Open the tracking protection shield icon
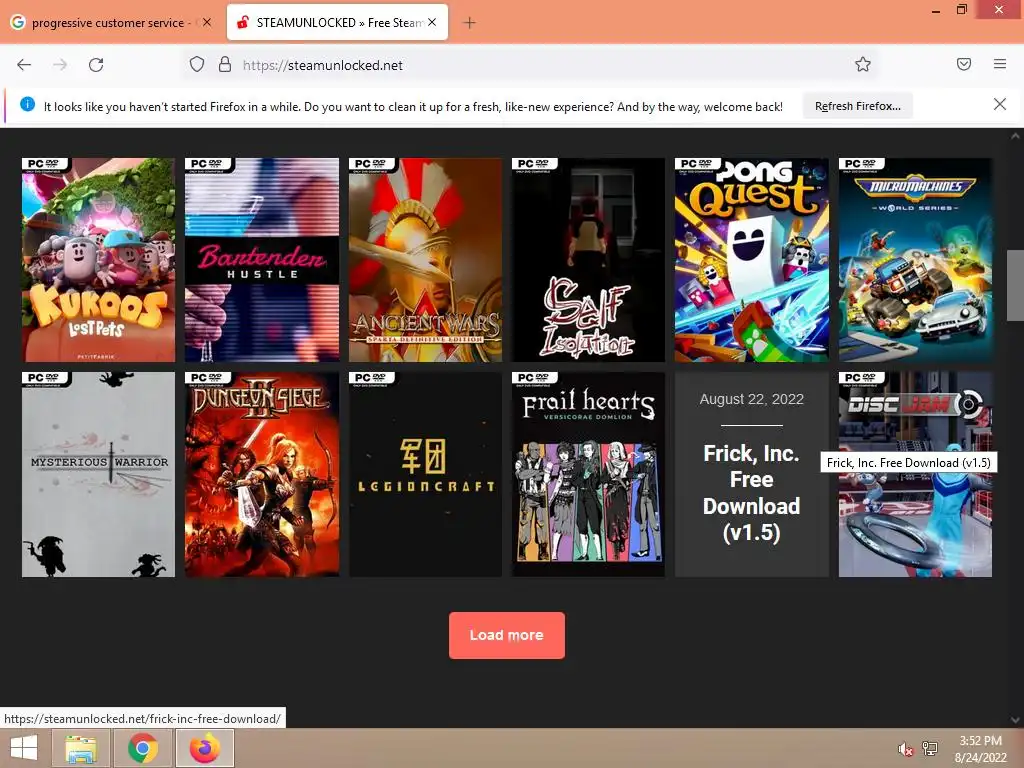 point(197,65)
